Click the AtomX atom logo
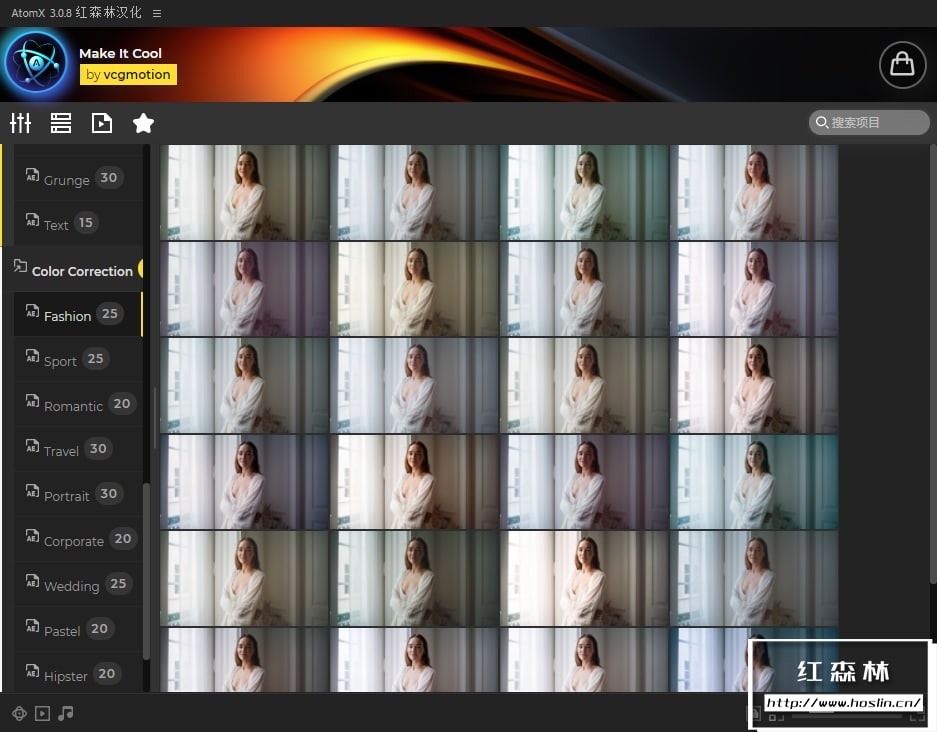This screenshot has height=732, width=937. click(37, 64)
